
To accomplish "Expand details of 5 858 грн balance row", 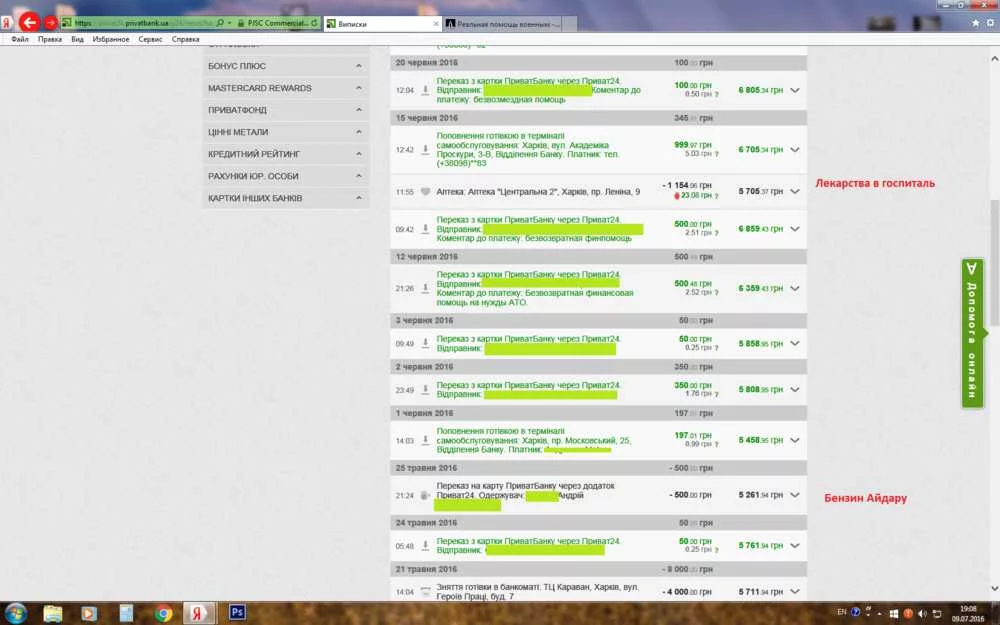I will coord(795,343).
